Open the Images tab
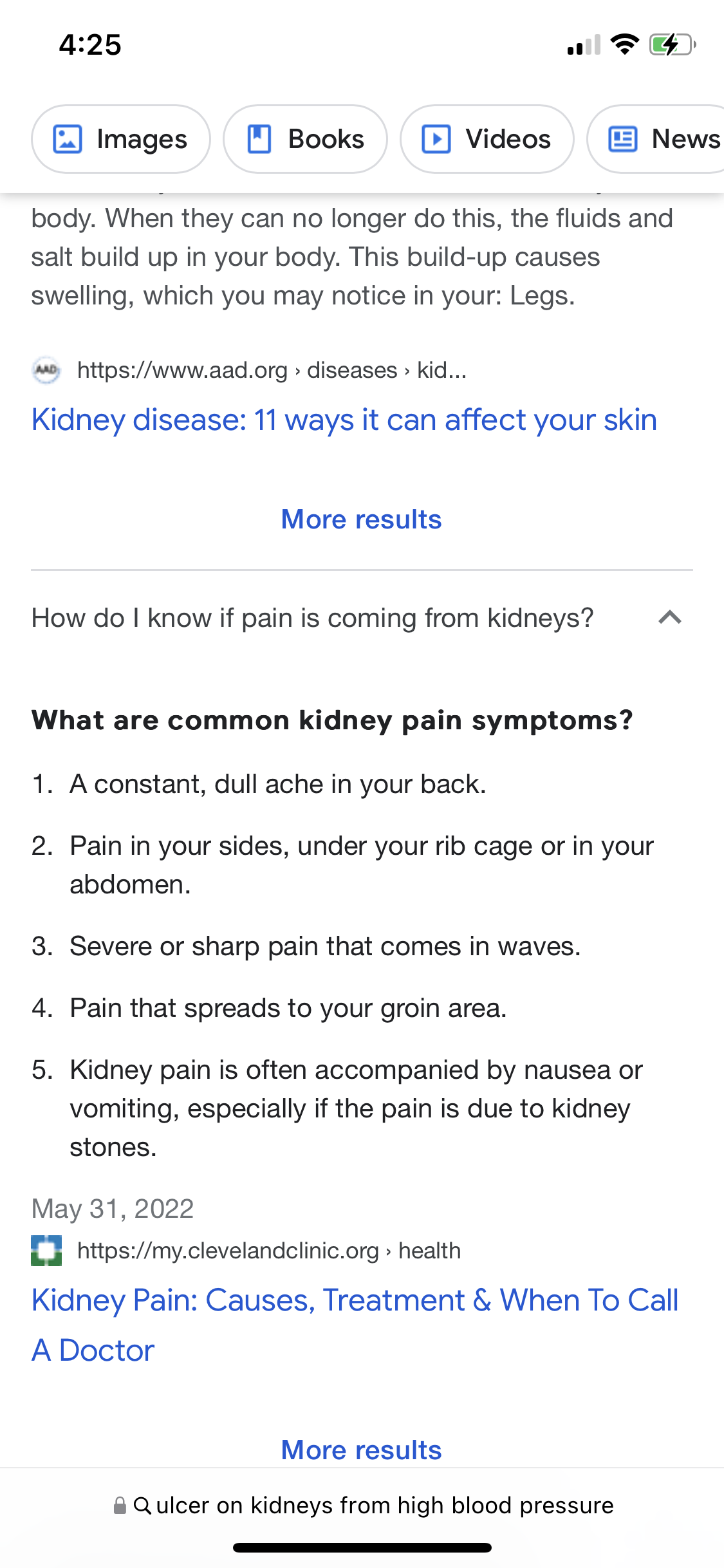 tap(121, 139)
